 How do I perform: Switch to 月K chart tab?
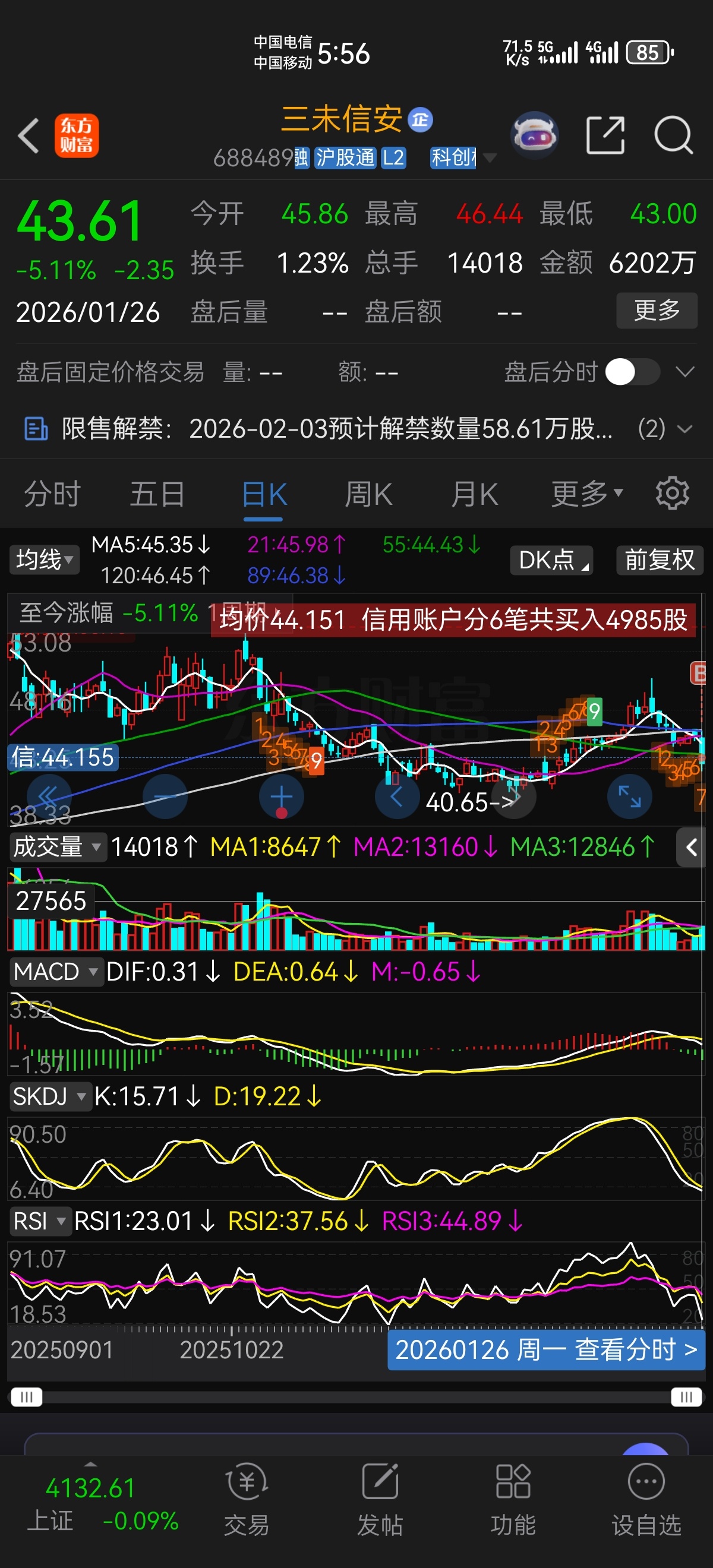475,494
